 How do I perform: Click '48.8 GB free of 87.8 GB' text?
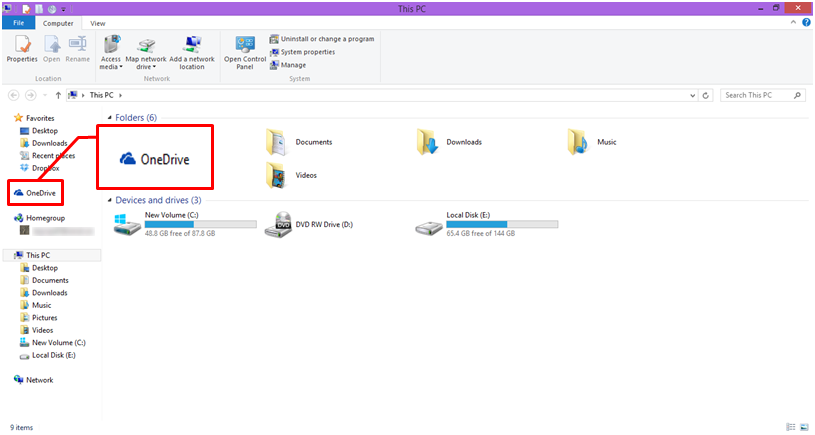[180, 234]
